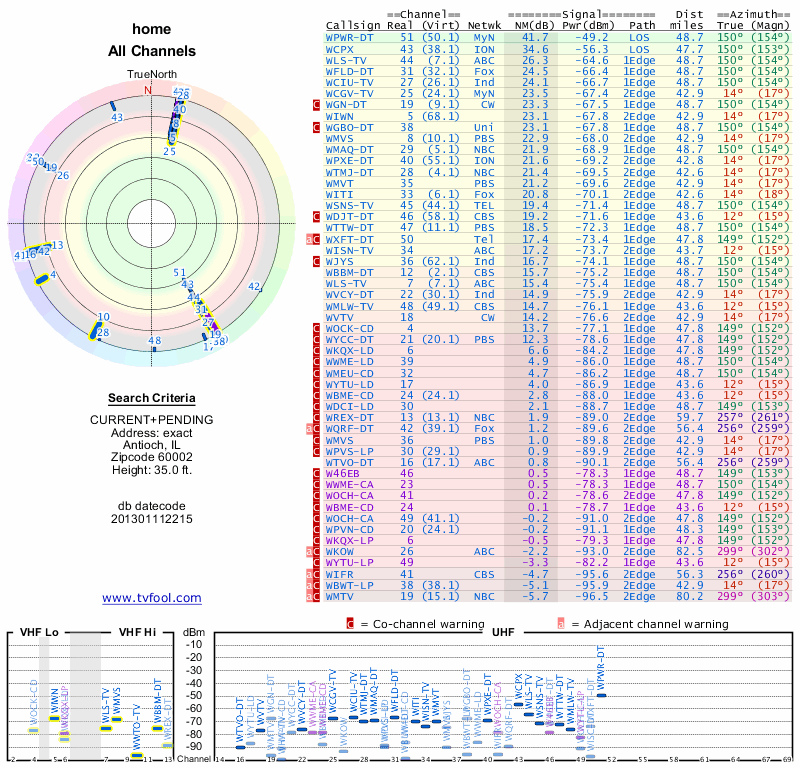Click the co-channel warning icon beside WMEU-CD
Screen dimensions: 800x768
[316, 374]
